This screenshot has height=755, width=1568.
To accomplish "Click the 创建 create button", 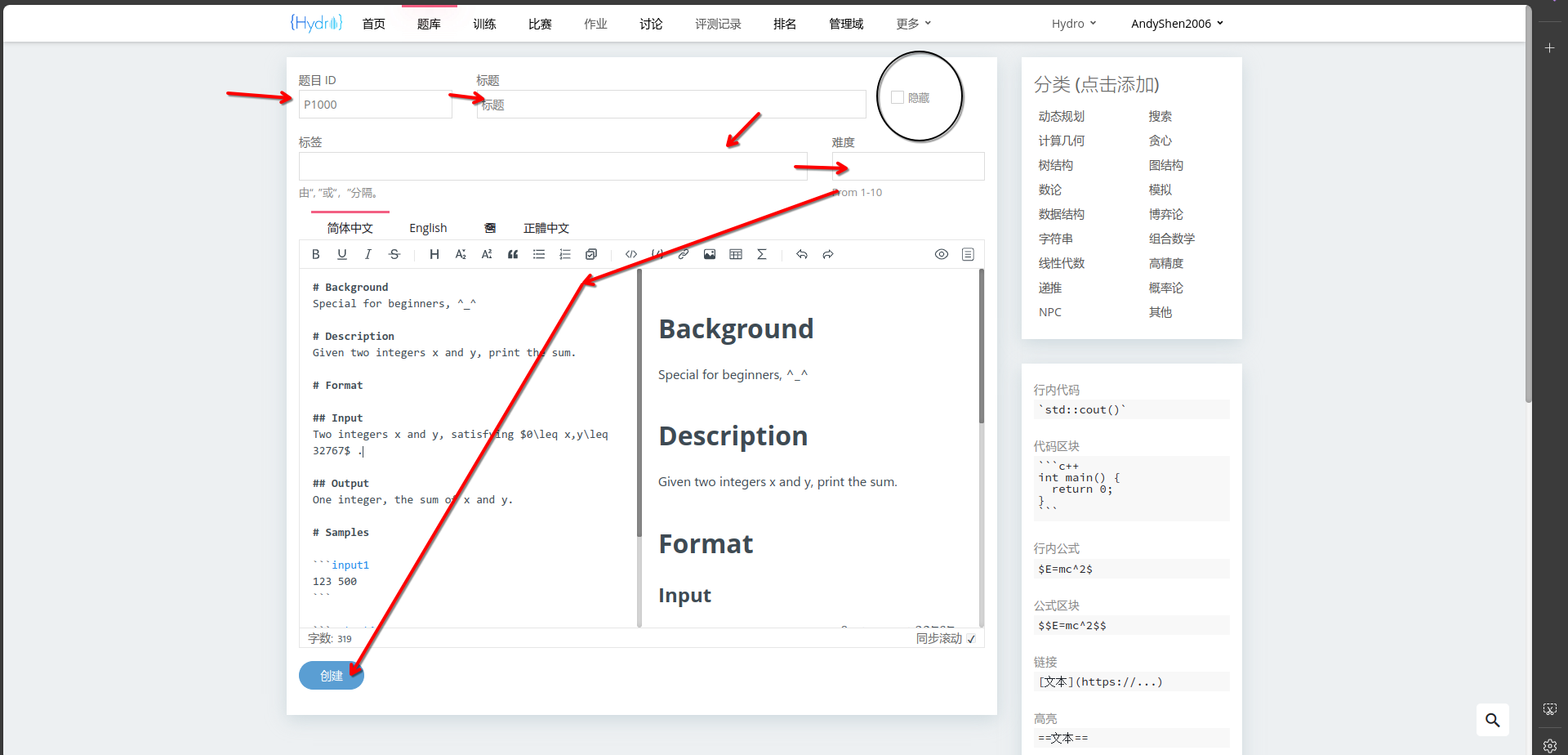I will [331, 676].
